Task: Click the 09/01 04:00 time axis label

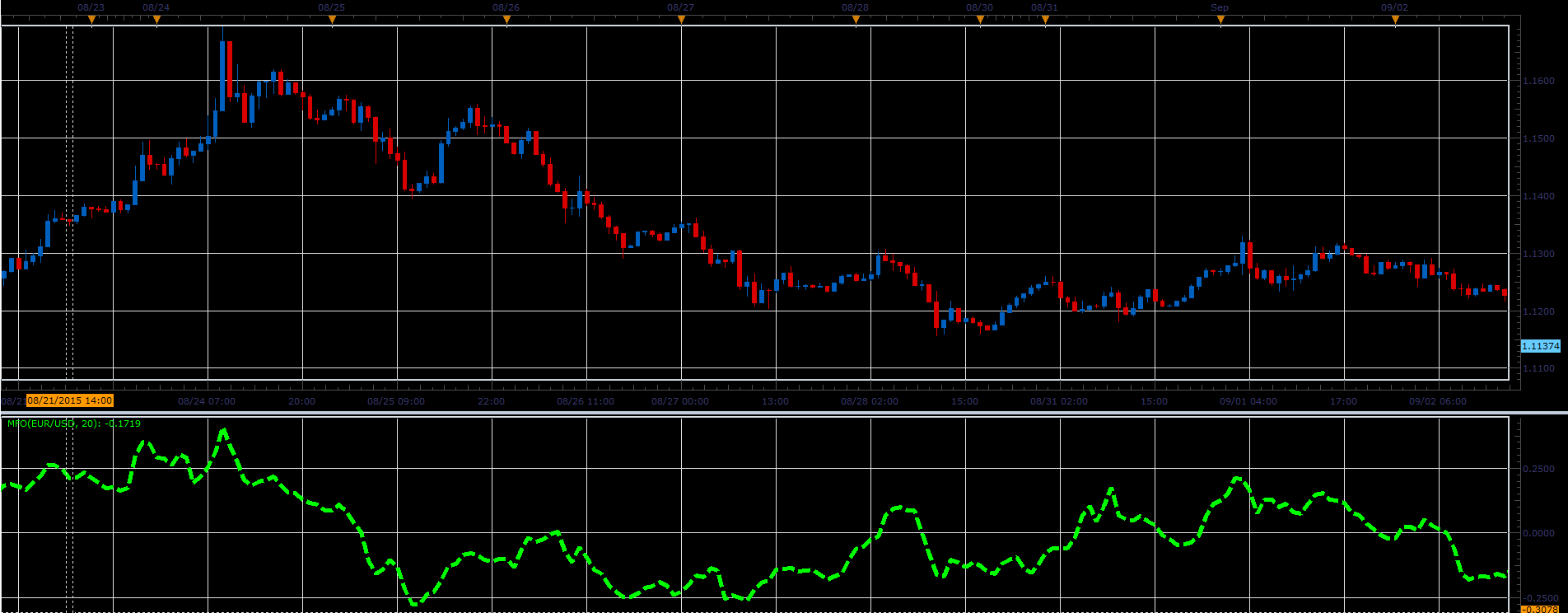Action: [1248, 401]
